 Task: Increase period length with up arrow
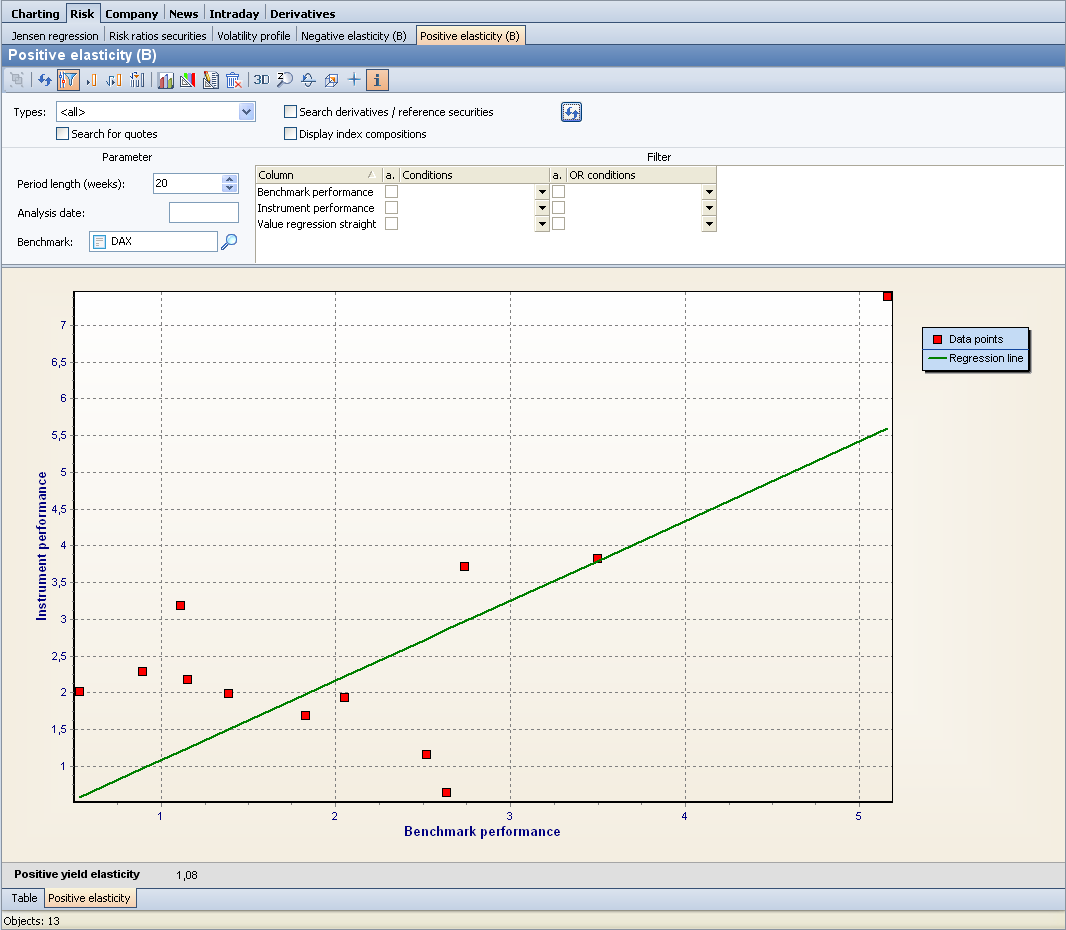pyautogui.click(x=230, y=179)
